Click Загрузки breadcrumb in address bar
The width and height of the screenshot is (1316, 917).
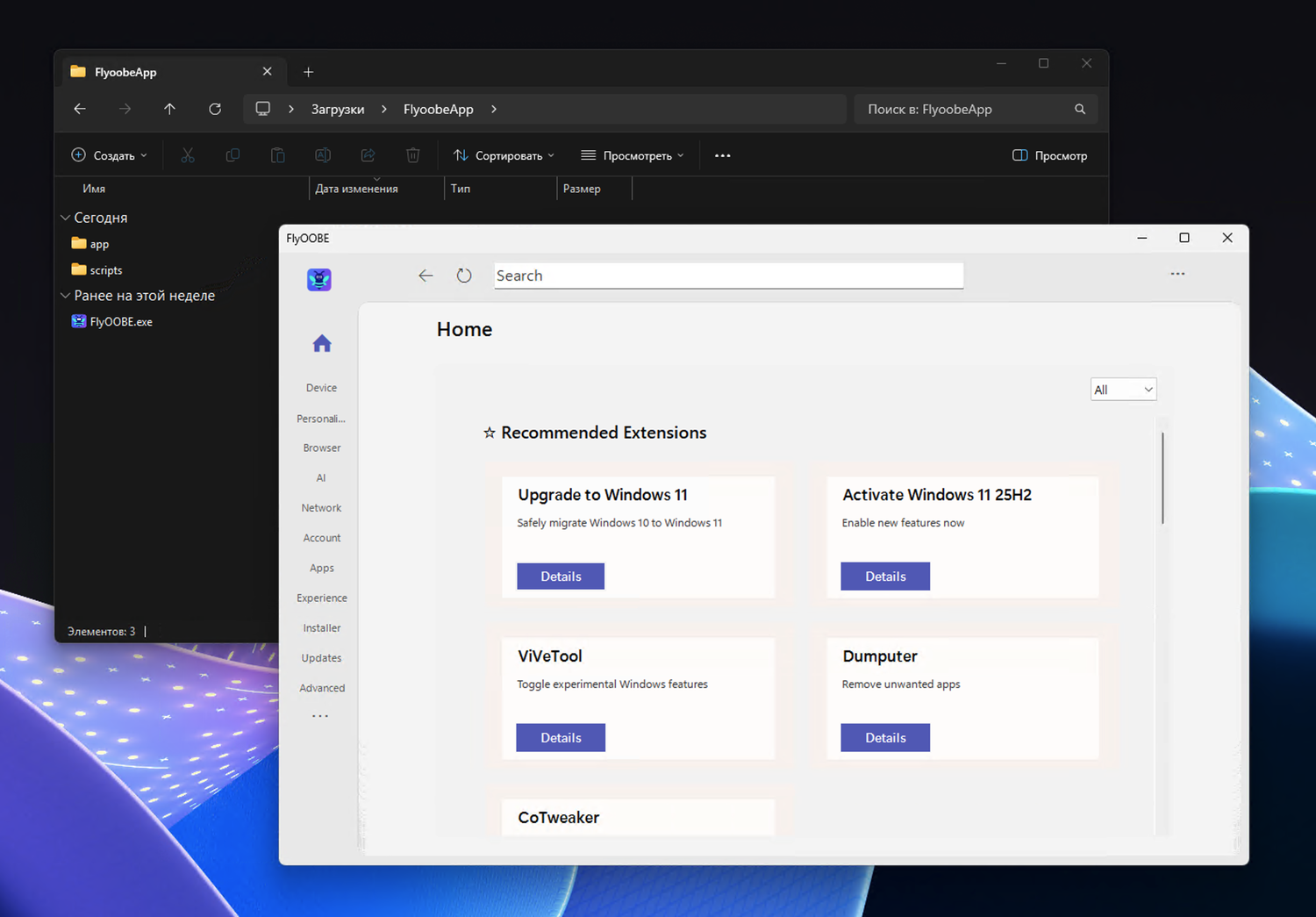338,109
